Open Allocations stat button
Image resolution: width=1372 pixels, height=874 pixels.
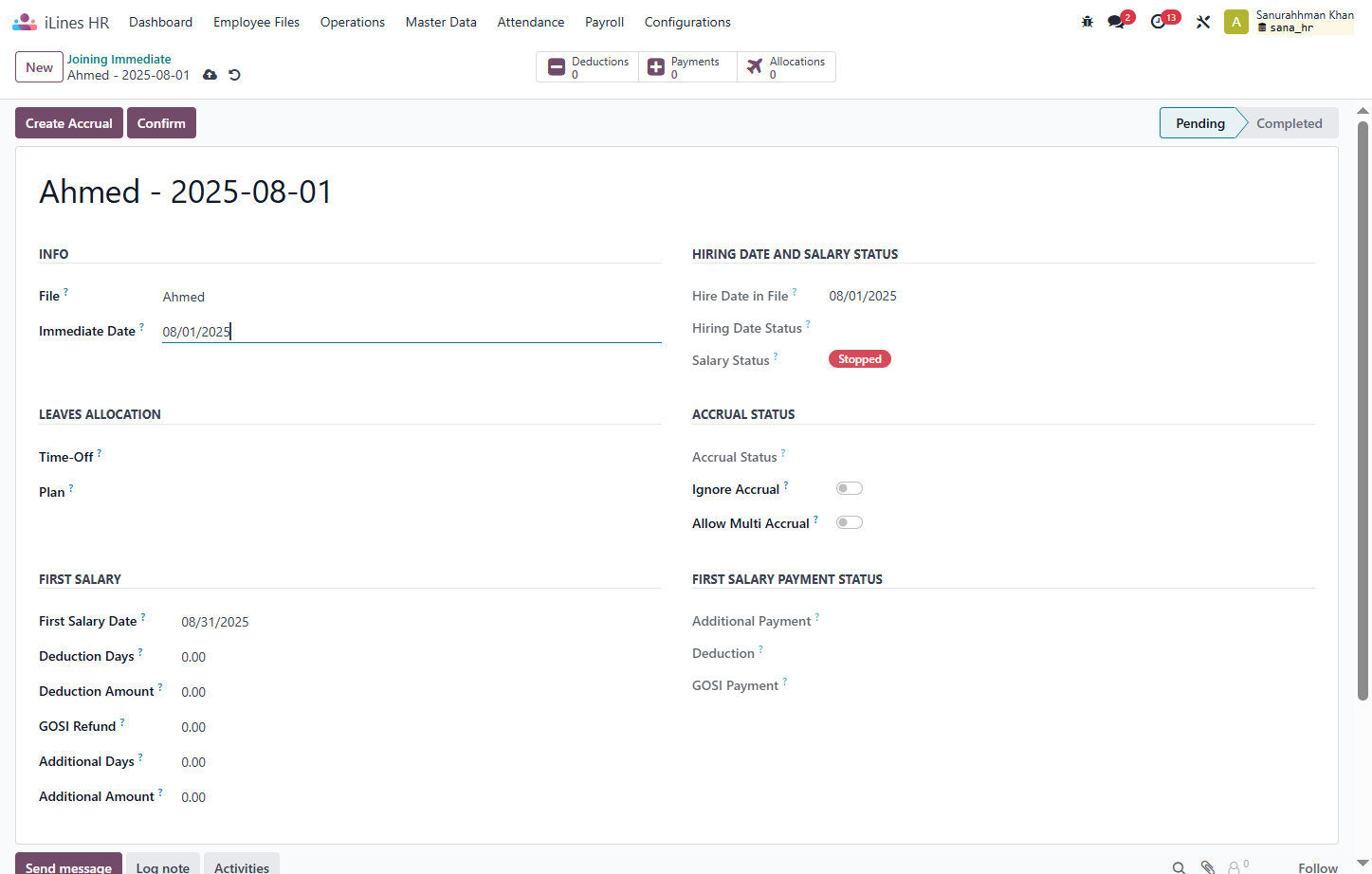tap(787, 67)
